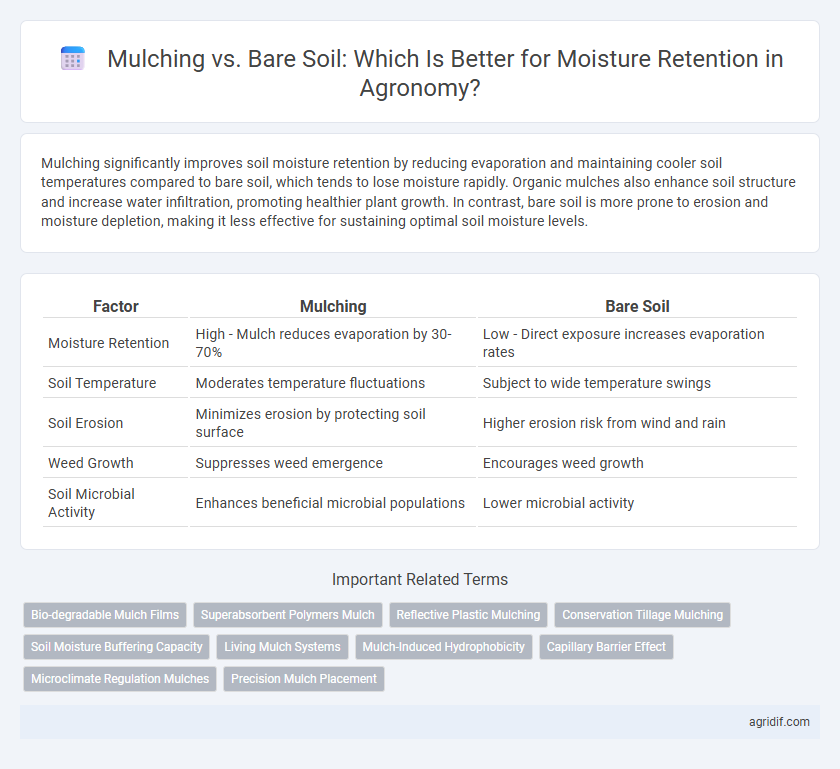840x769 pixels.
Task: Click the Bare Soil column header
Action: (637, 306)
